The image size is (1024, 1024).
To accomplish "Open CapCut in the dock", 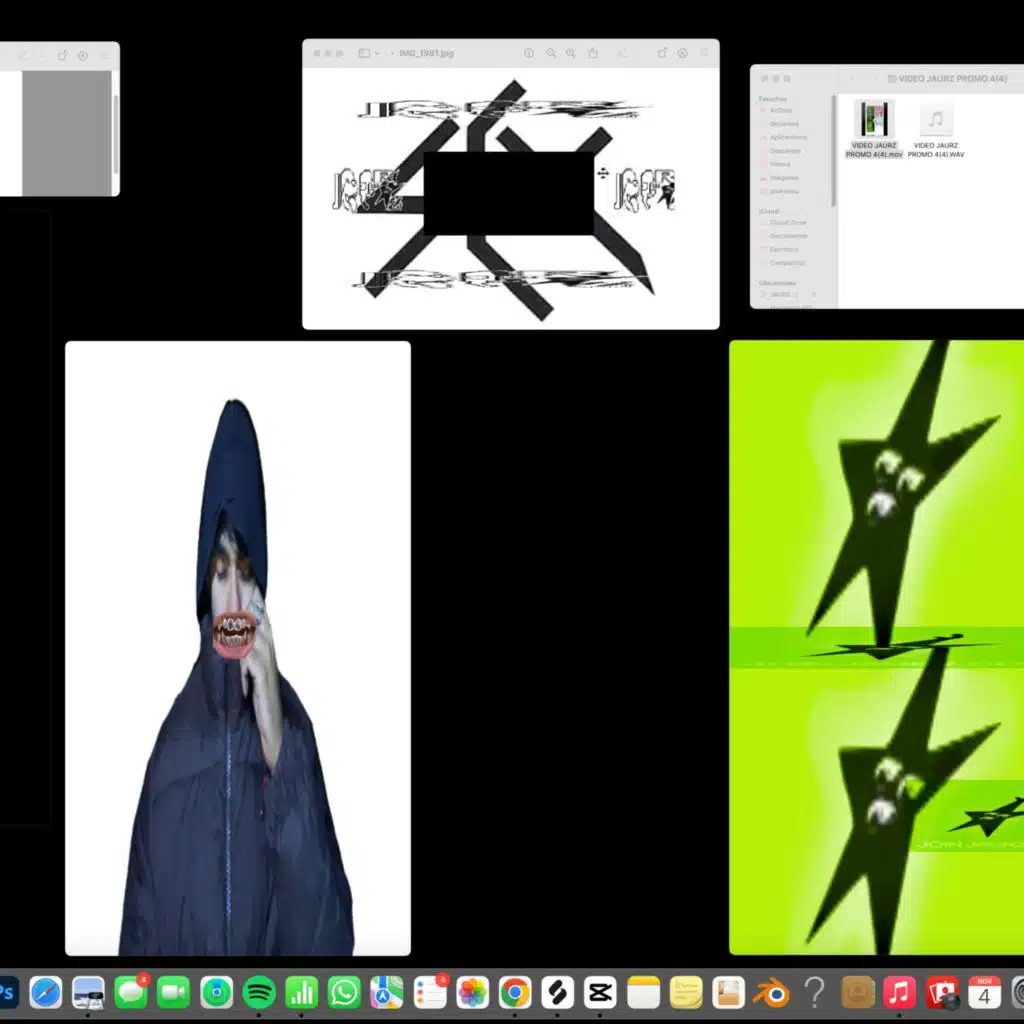I will 600,992.
